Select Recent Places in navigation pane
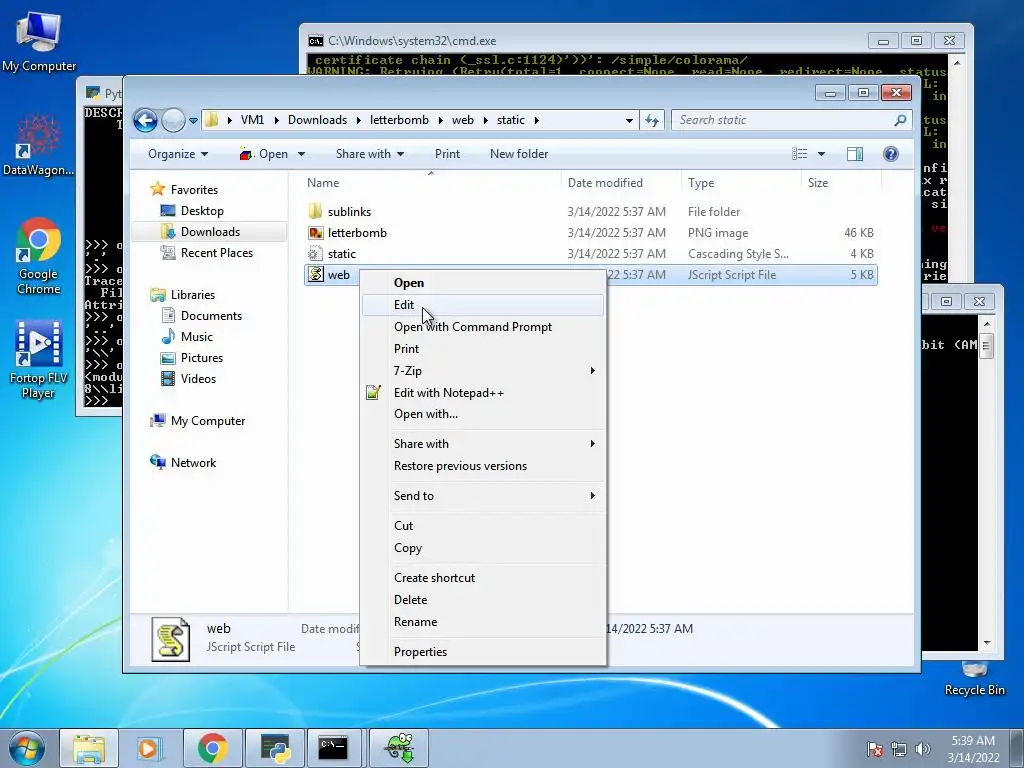 click(216, 253)
